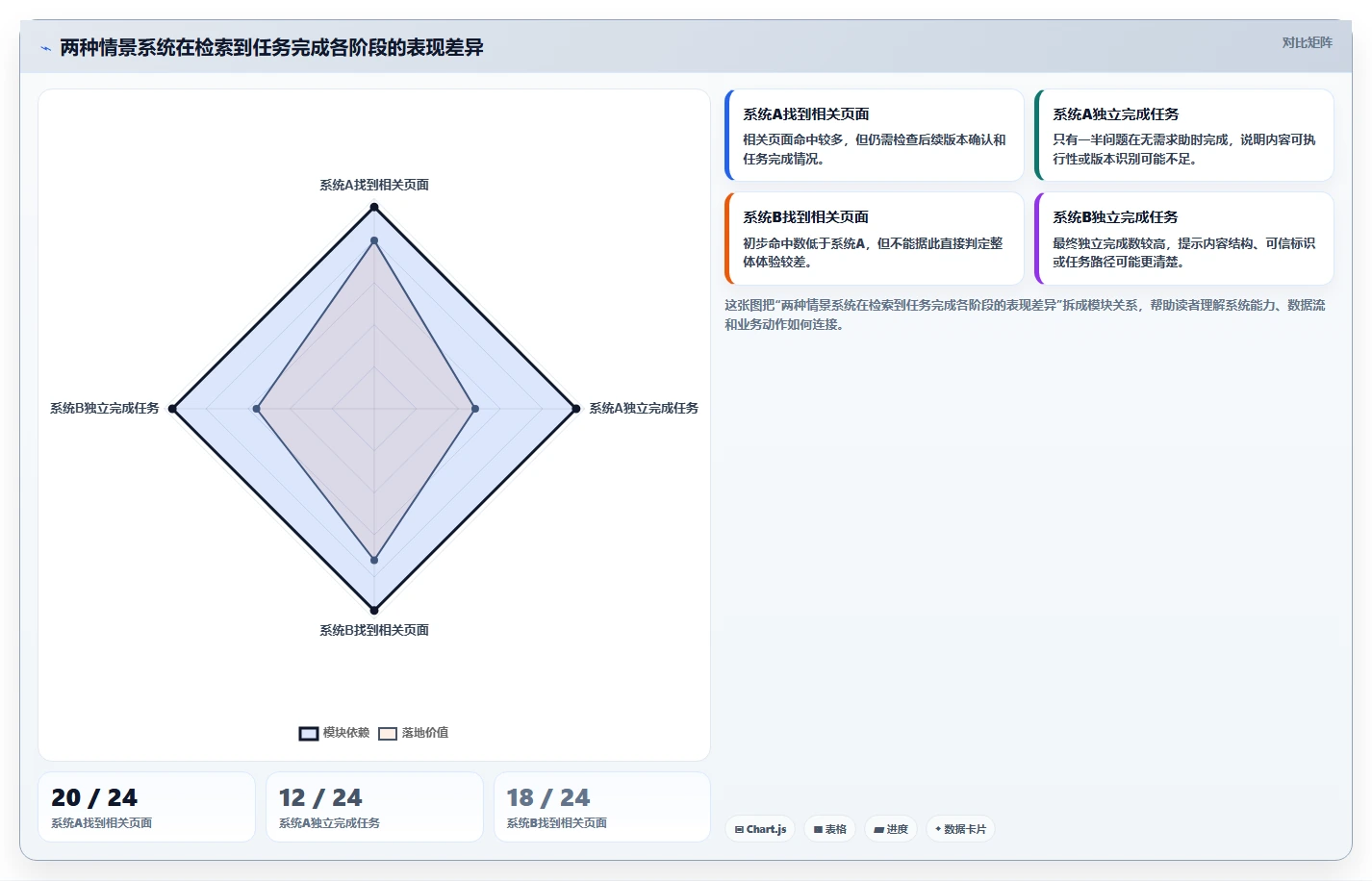Click the square icon in the 表格 chip

pyautogui.click(x=818, y=829)
